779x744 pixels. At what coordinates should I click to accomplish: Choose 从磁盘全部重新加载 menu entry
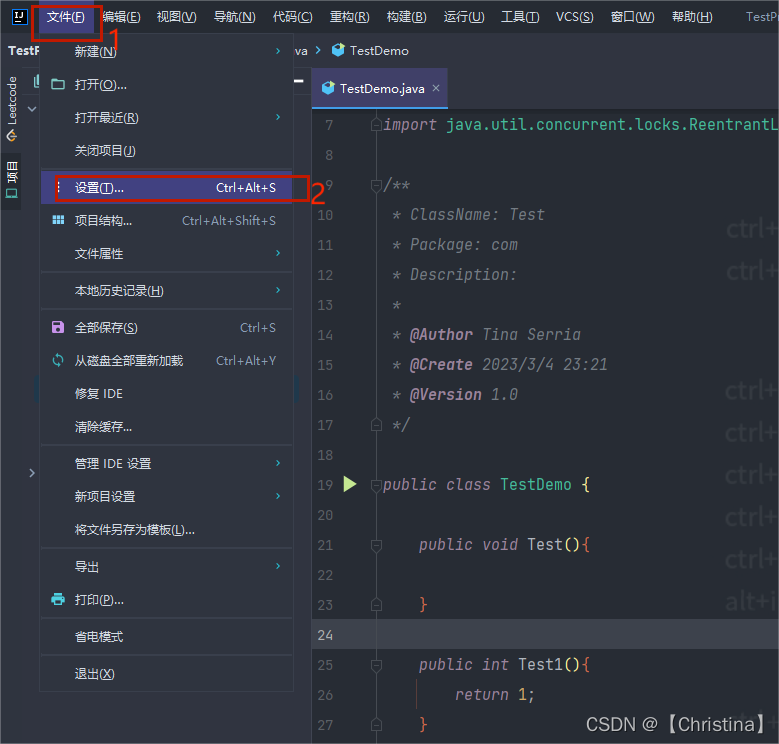coord(166,360)
